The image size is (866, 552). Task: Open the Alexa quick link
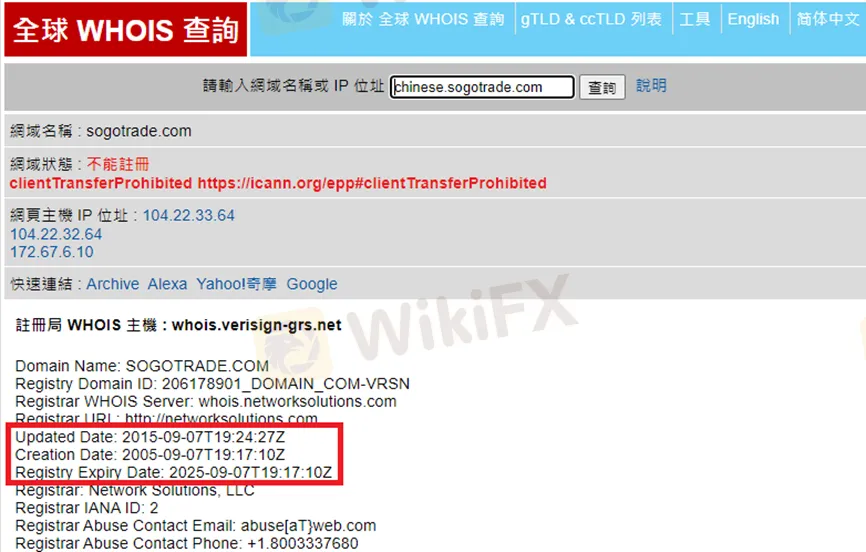click(x=167, y=284)
